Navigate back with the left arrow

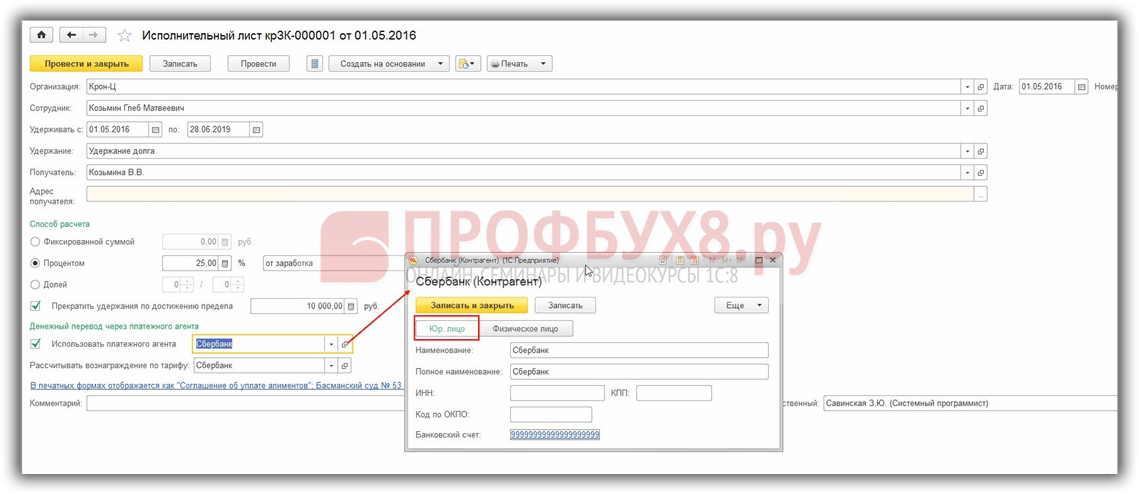70,36
